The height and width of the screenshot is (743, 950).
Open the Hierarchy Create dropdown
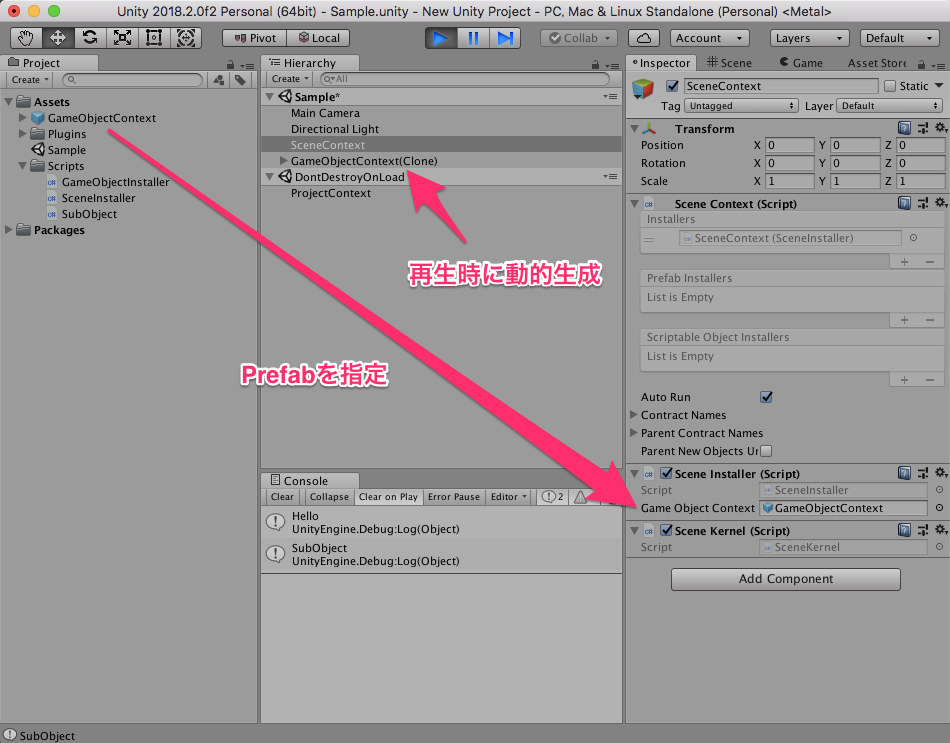click(290, 79)
